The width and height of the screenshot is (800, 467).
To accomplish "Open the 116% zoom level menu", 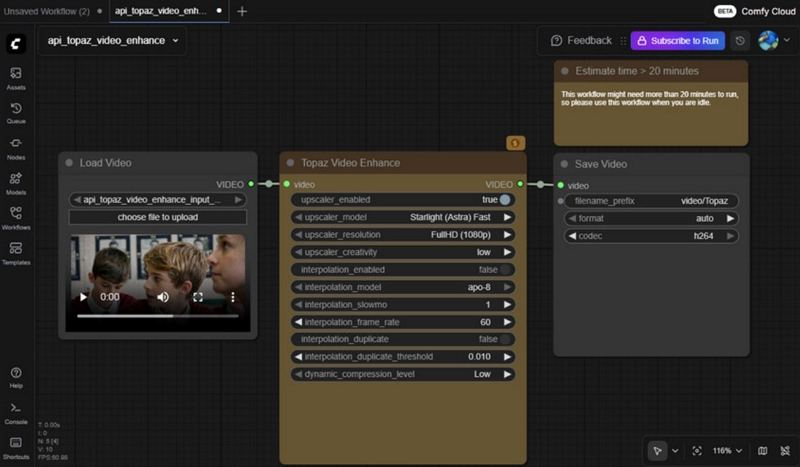I will tap(727, 451).
